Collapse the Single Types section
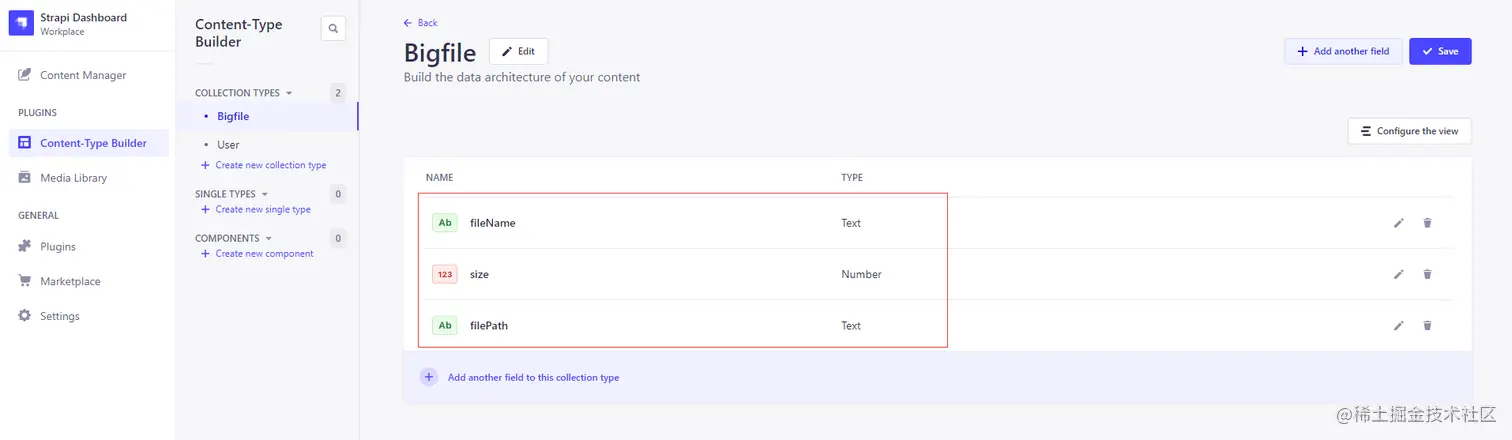This screenshot has height=440, width=1512. point(232,194)
